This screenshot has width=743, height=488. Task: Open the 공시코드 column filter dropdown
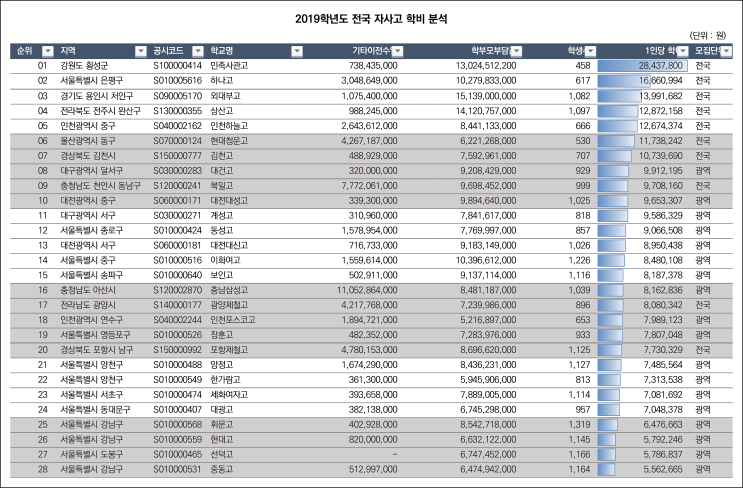(198, 51)
